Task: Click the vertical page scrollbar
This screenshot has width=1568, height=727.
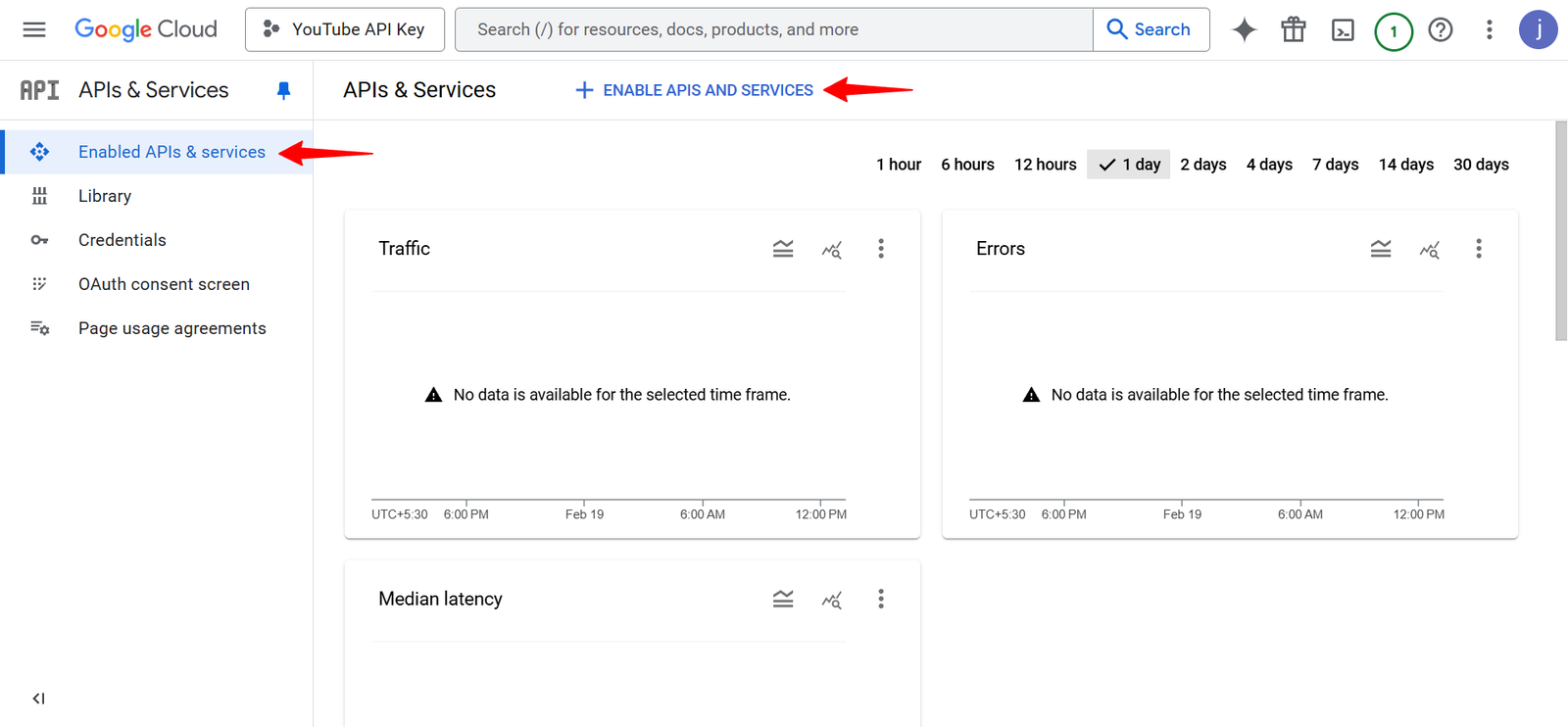Action: pyautogui.click(x=1560, y=231)
